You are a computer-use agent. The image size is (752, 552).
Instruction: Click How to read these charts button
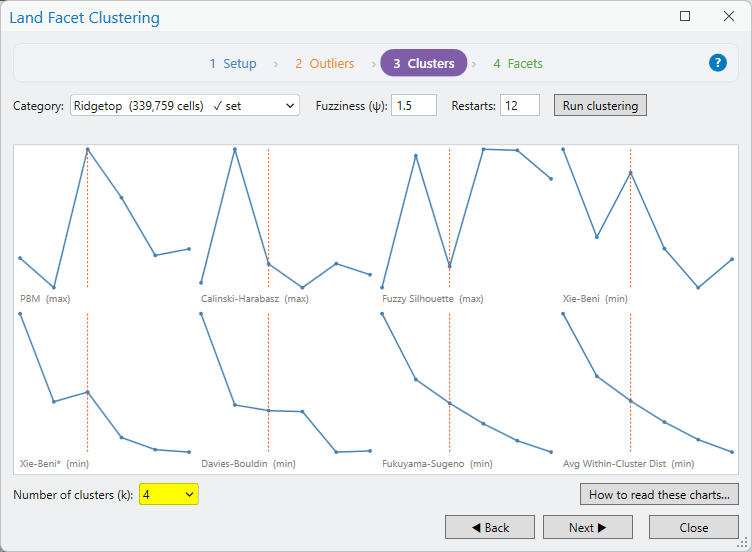(x=659, y=494)
